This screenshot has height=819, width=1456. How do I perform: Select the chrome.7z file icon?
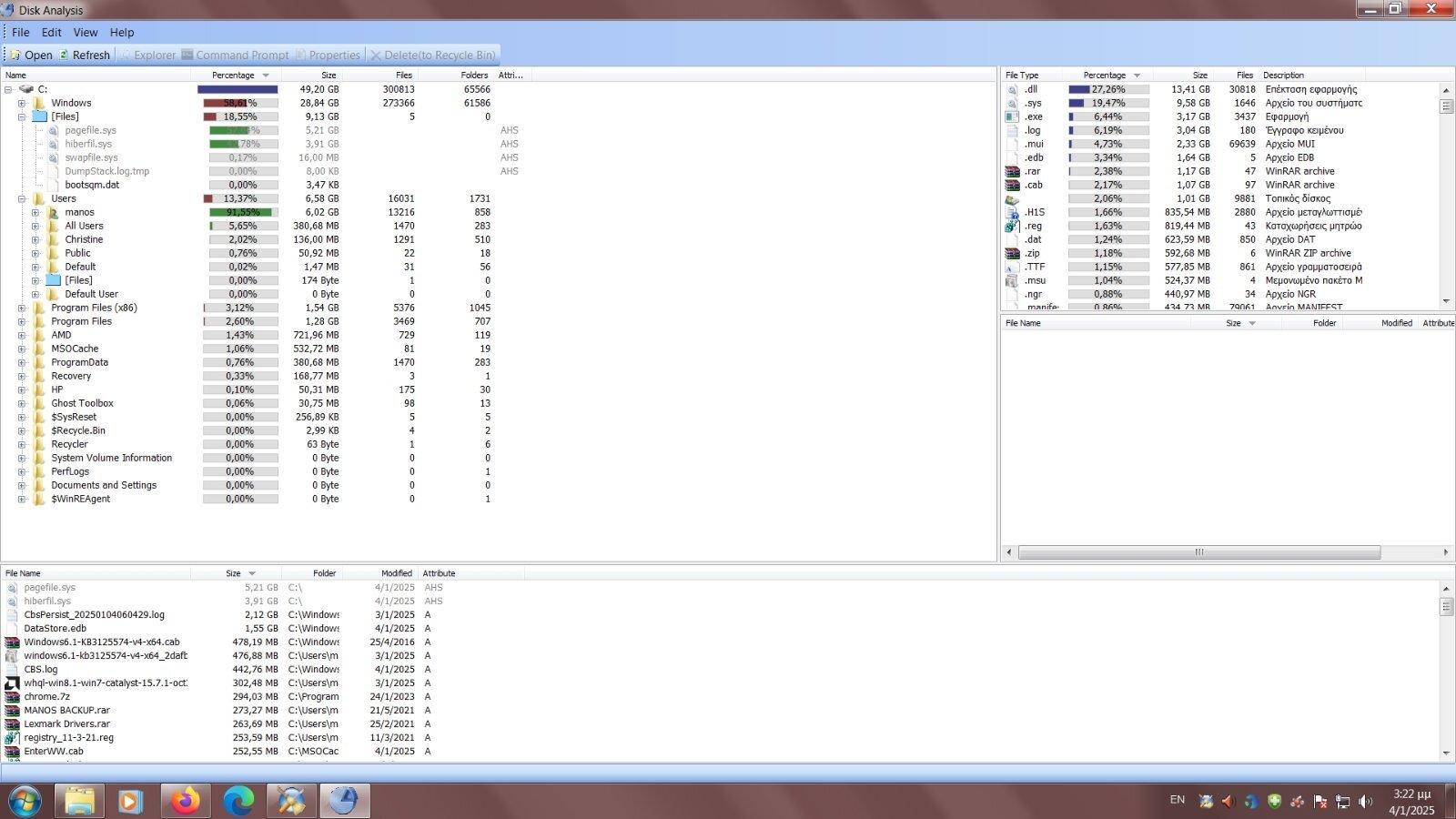12,697
